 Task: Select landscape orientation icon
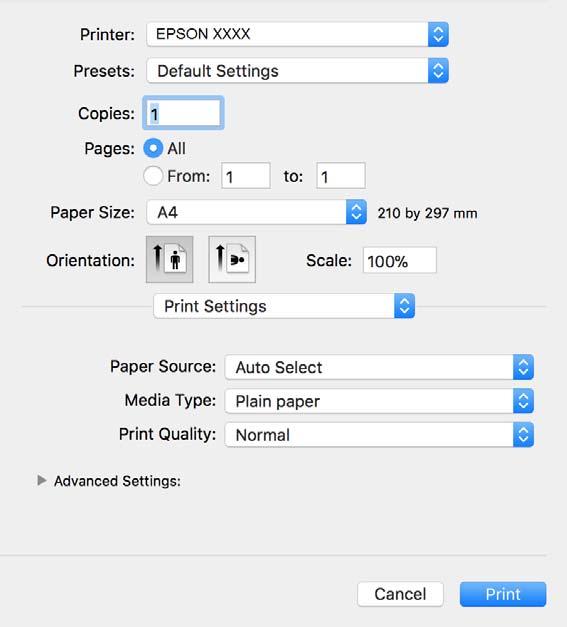coord(232,259)
